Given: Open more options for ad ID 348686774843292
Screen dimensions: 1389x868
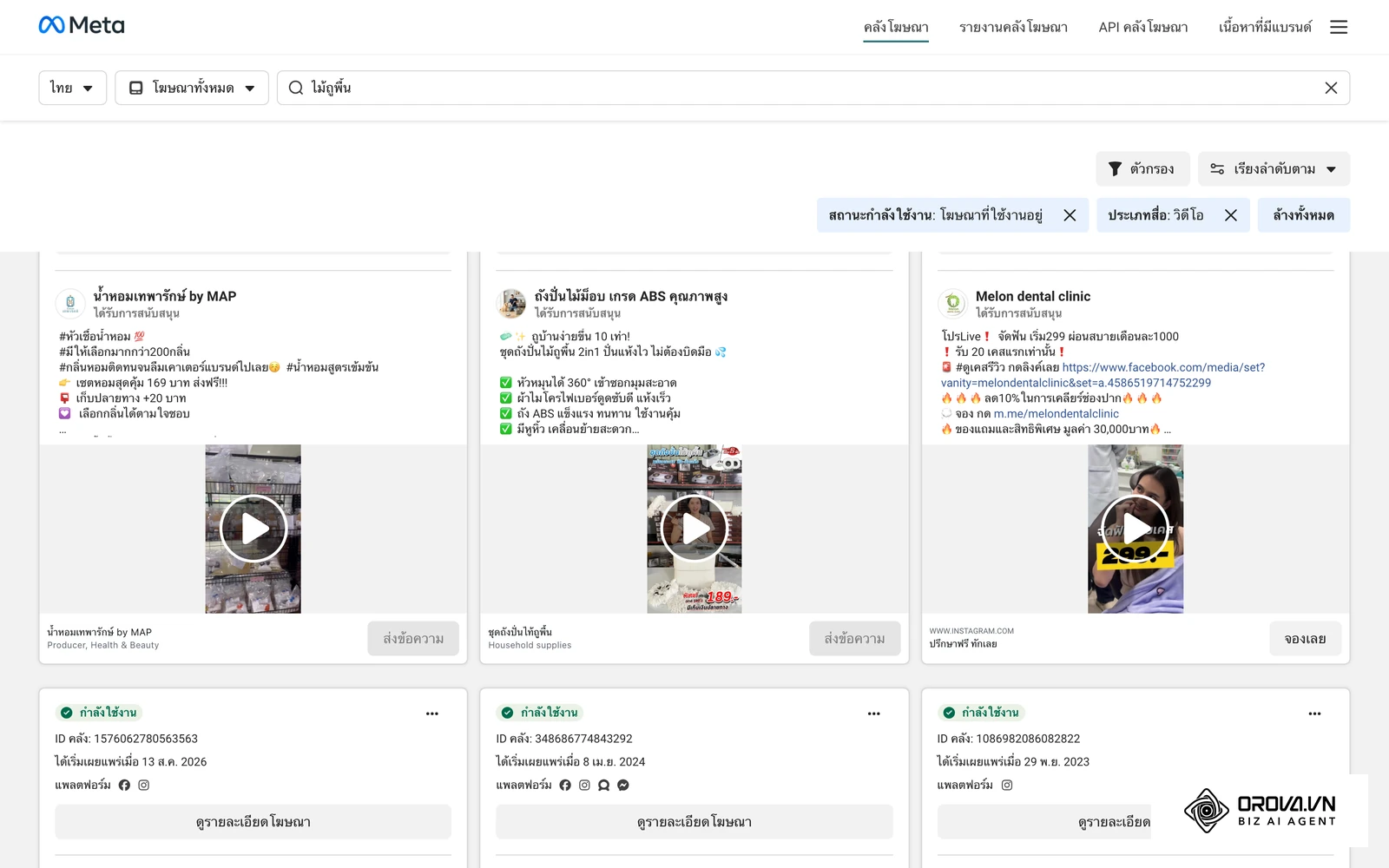Looking at the screenshot, I should click(x=874, y=713).
